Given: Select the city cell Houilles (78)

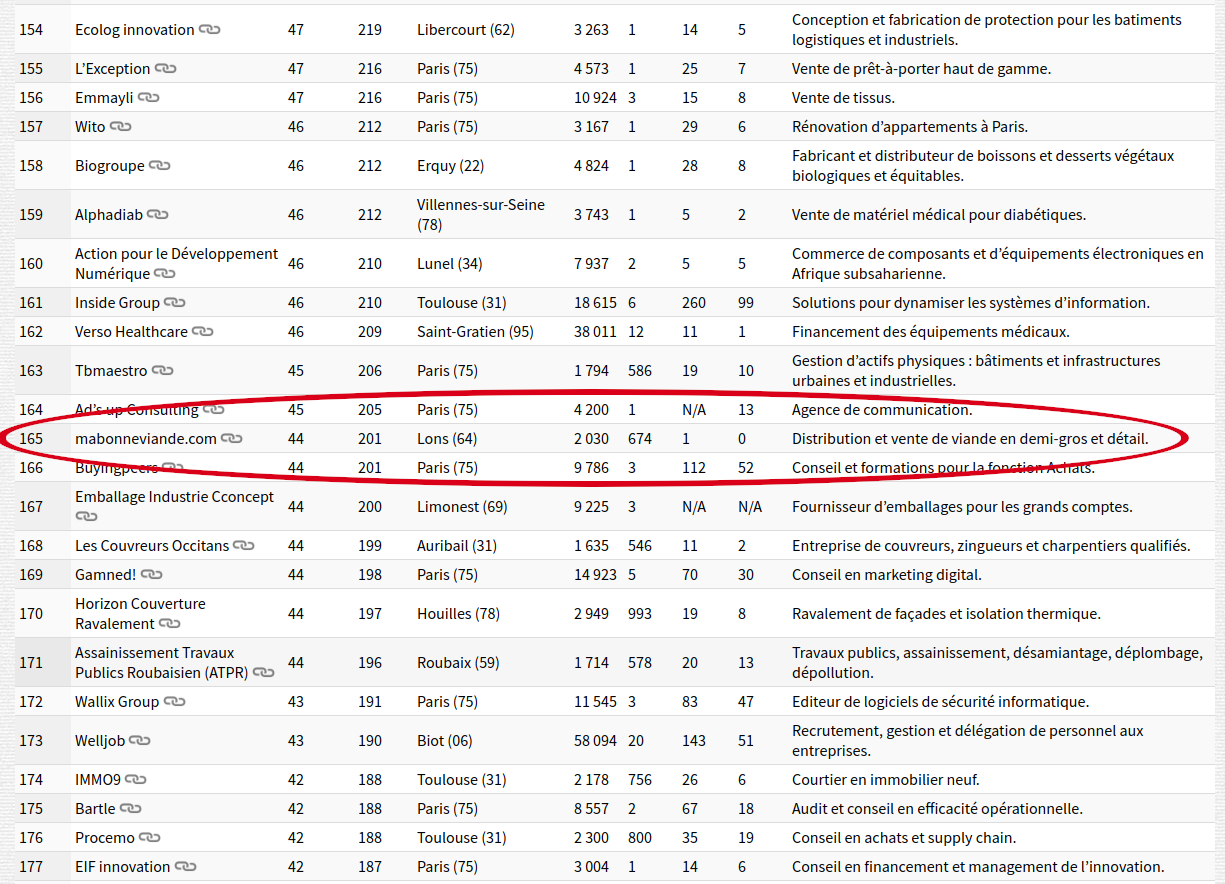Looking at the screenshot, I should point(458,614).
